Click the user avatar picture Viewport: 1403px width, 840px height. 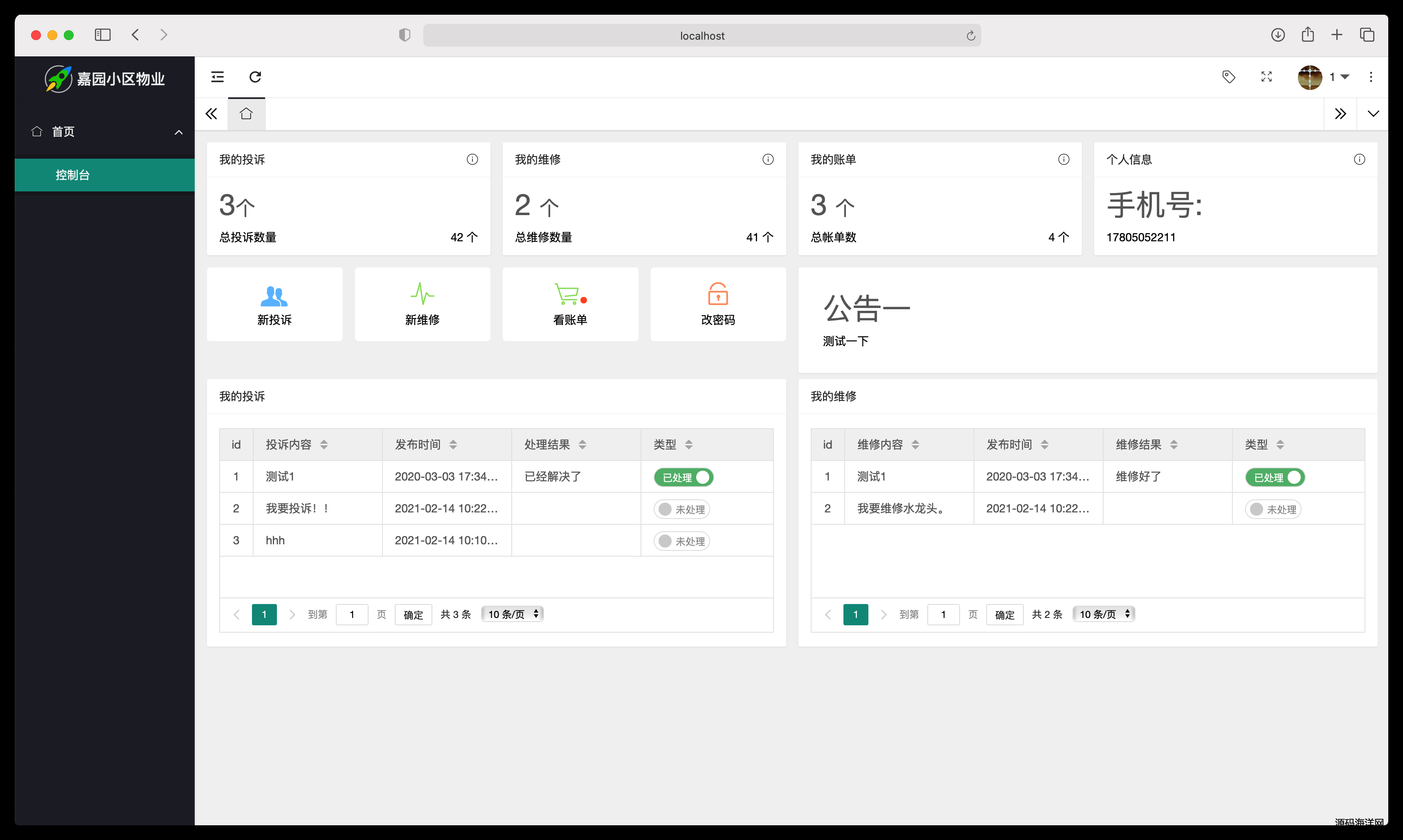tap(1310, 77)
